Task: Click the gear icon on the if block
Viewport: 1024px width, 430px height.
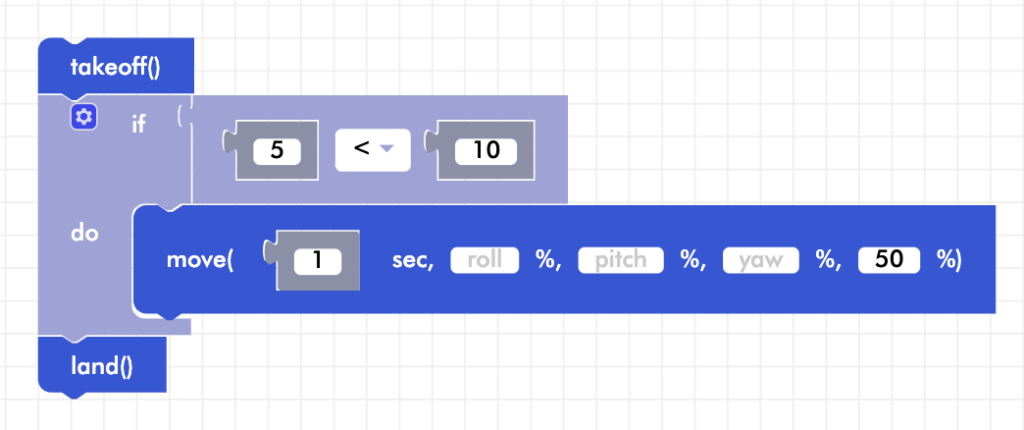Action: (x=84, y=118)
